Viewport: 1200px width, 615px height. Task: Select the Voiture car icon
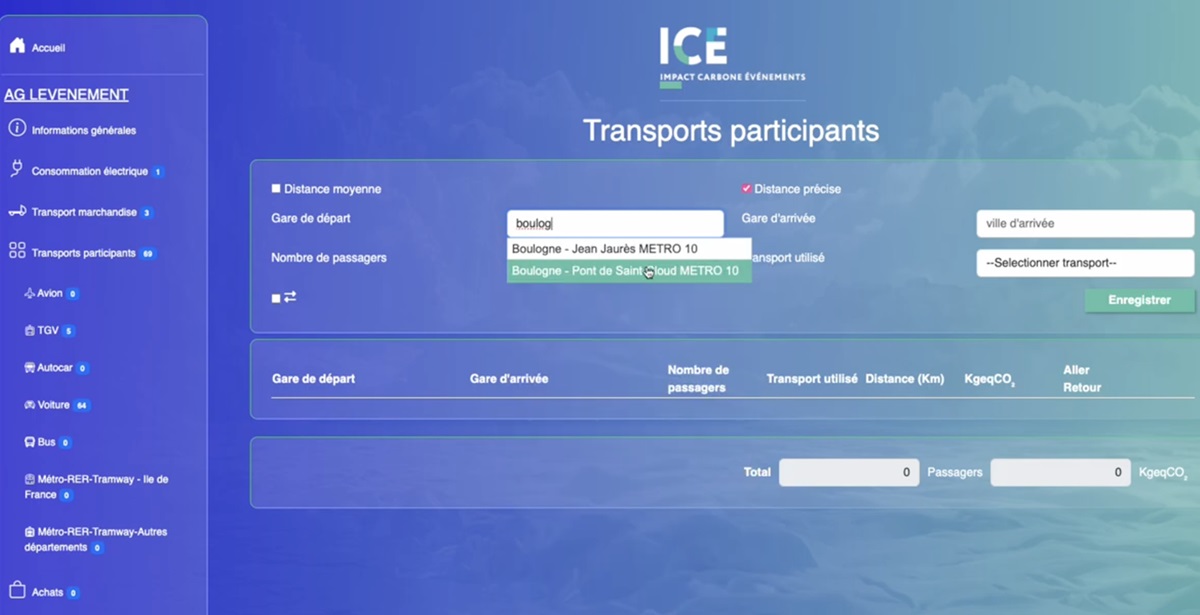click(x=30, y=405)
